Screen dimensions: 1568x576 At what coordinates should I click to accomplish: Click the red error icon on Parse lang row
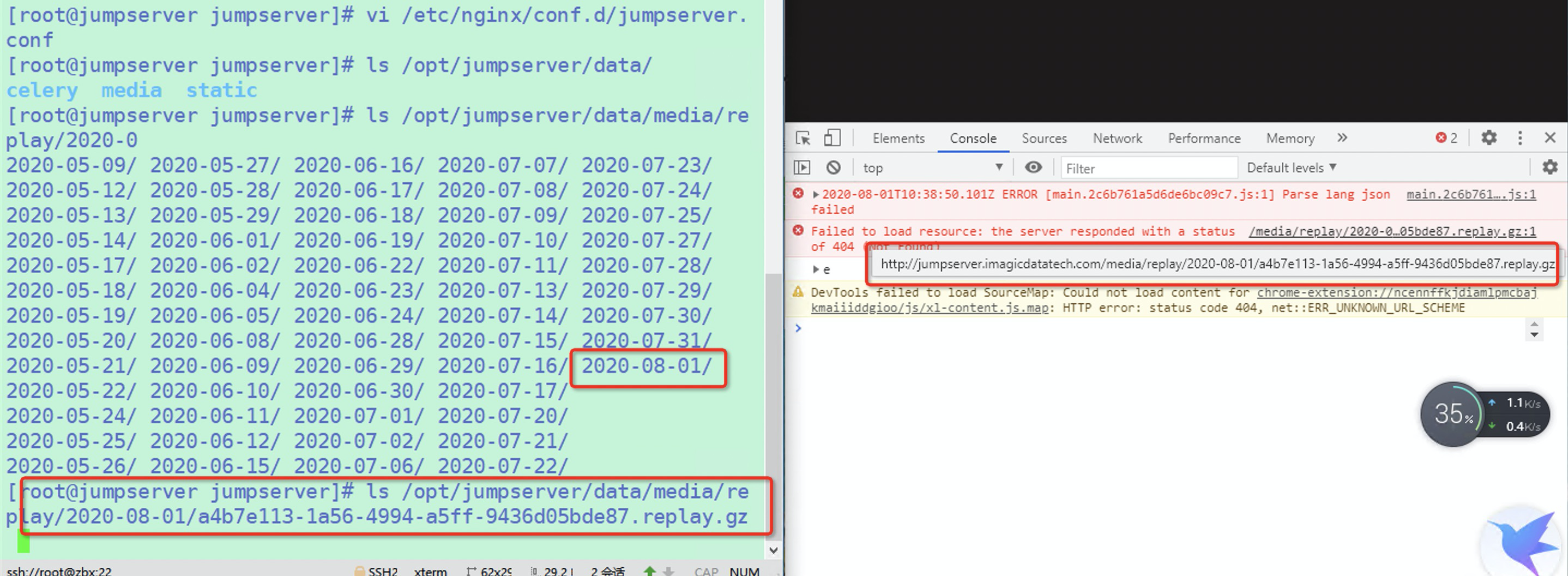click(x=798, y=194)
